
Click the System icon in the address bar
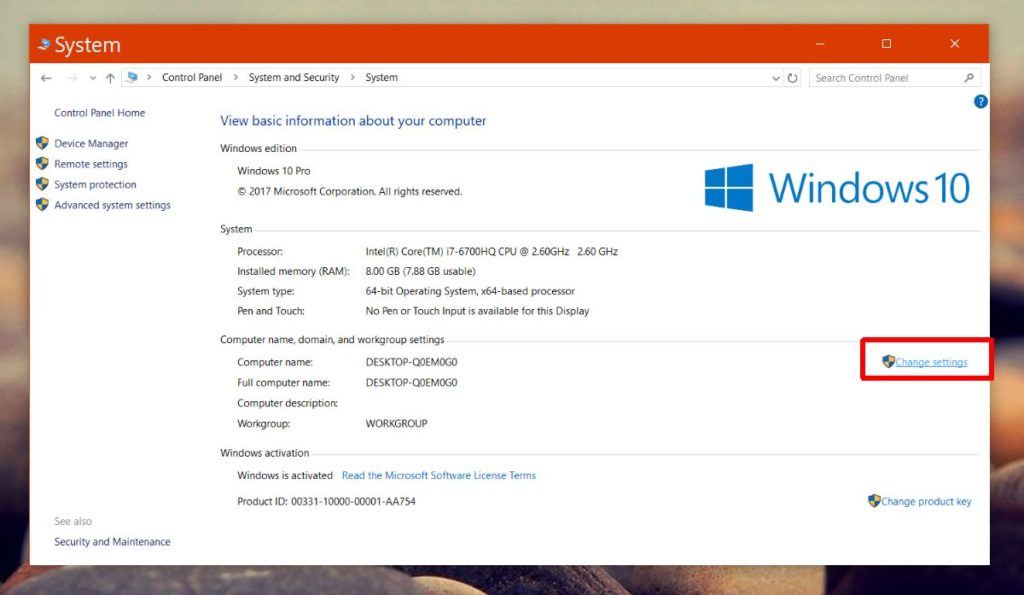coord(132,76)
